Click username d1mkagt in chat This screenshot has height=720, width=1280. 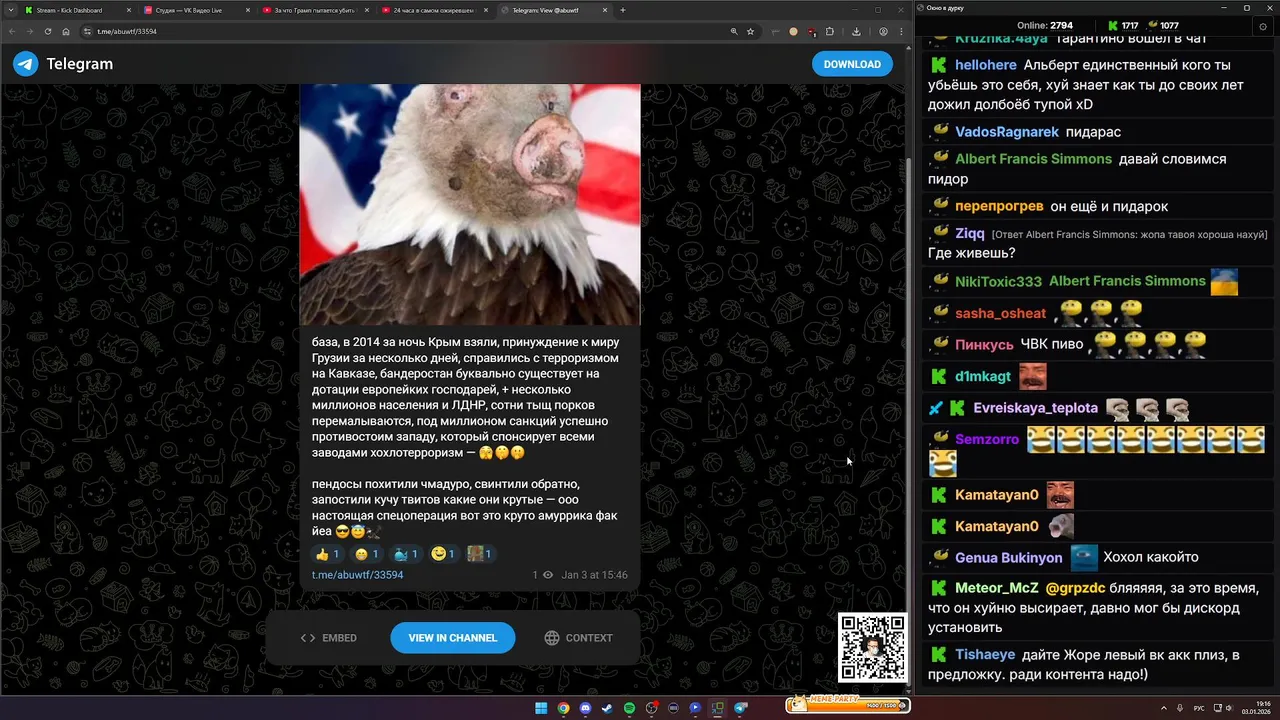983,377
